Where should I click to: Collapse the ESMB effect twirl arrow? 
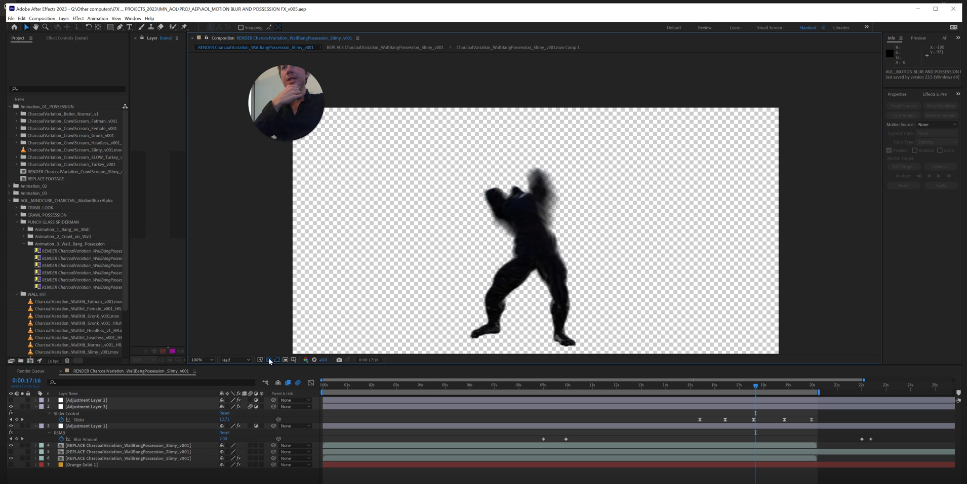point(49,433)
